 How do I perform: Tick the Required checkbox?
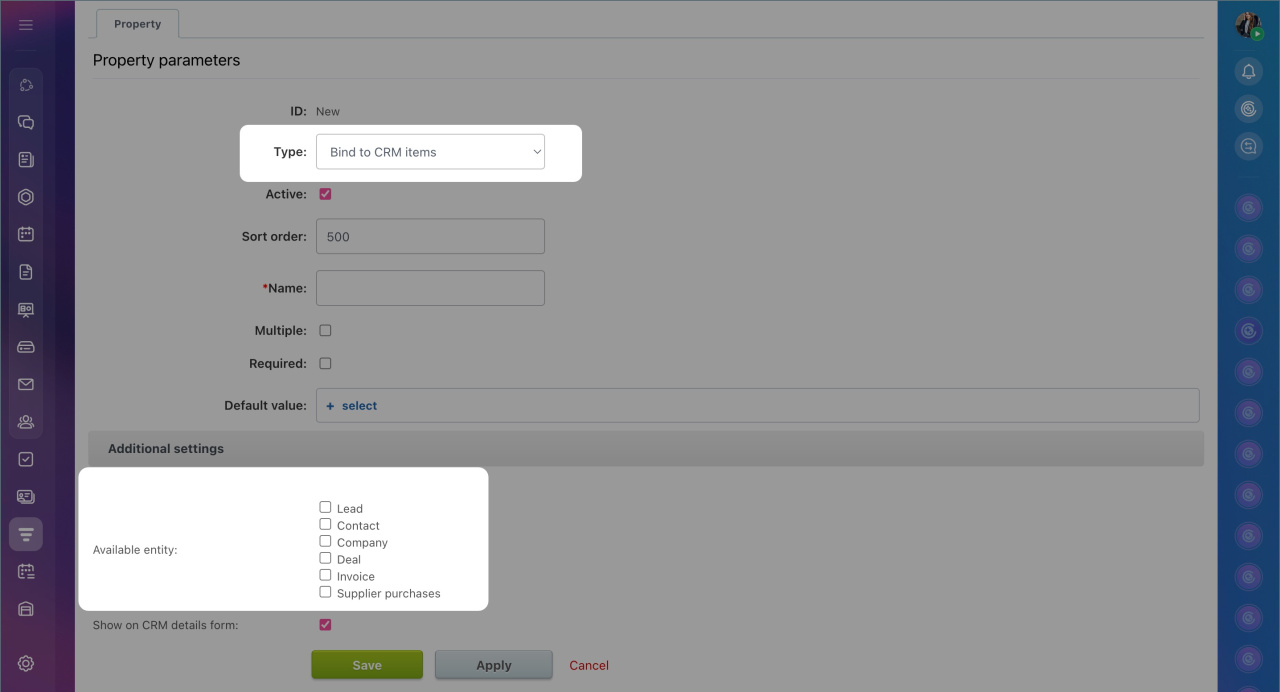[325, 363]
